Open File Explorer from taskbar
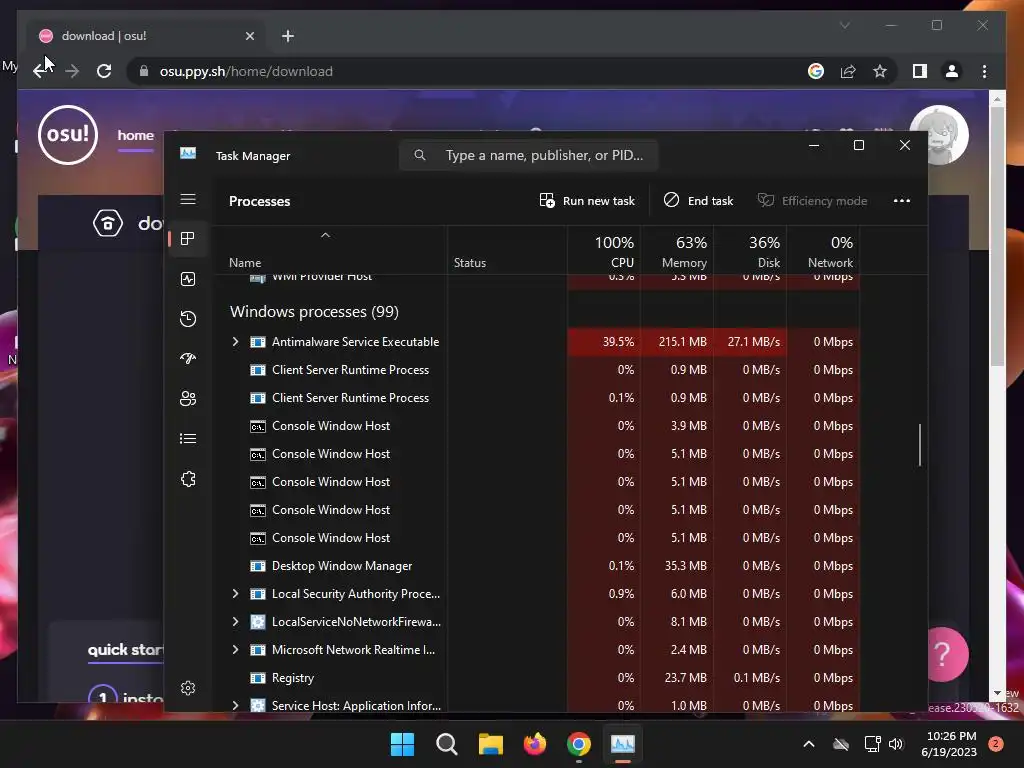This screenshot has width=1024, height=768. tap(490, 744)
